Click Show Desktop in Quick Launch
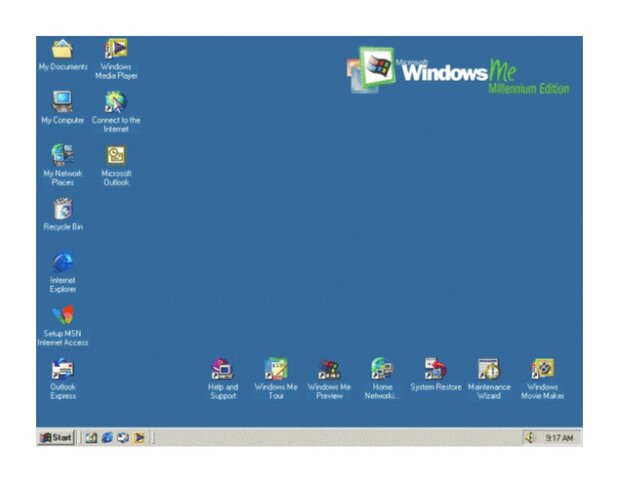618x480 pixels. [x=91, y=438]
